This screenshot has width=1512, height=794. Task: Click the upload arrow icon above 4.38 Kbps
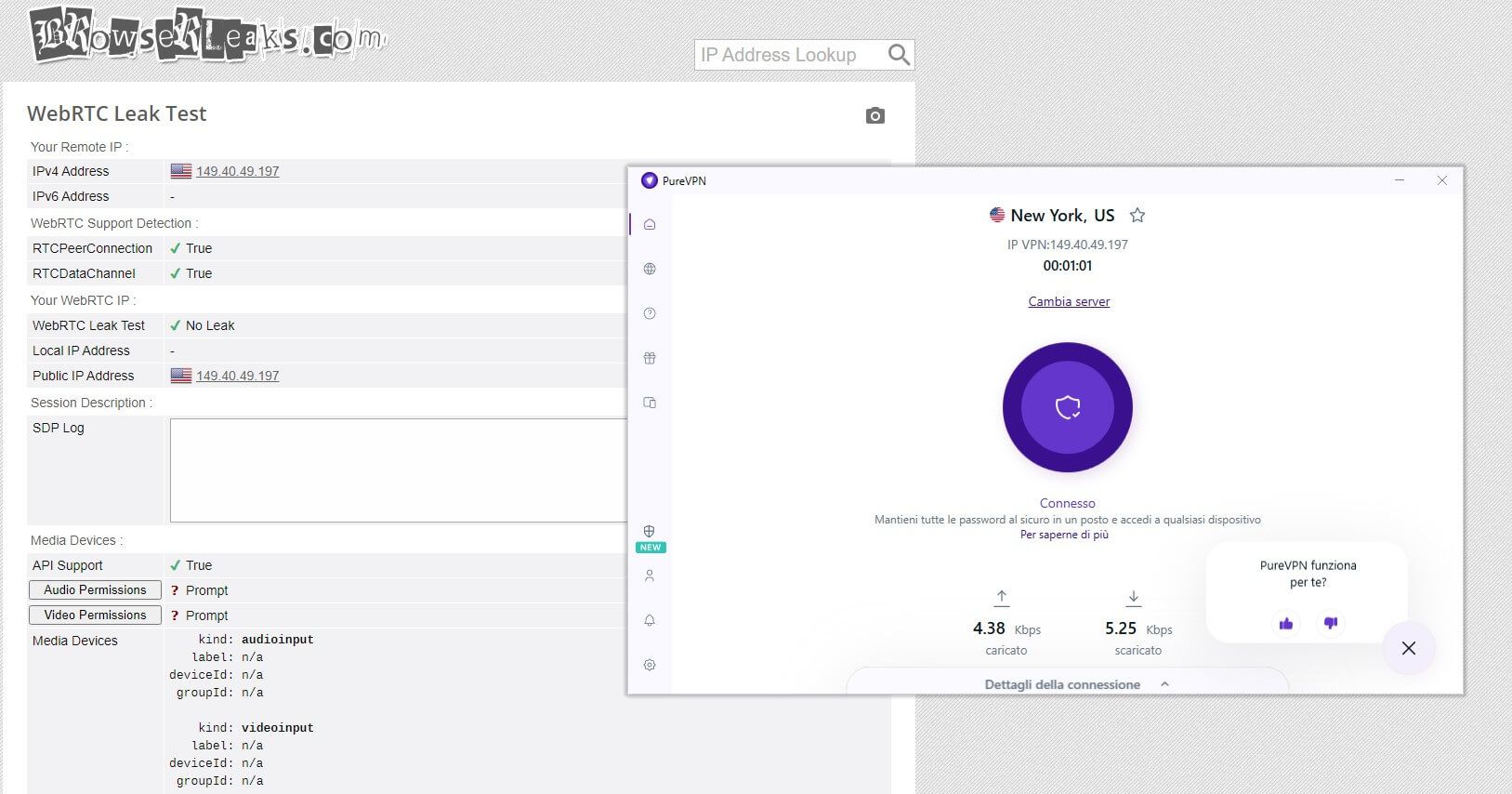pos(1002,598)
